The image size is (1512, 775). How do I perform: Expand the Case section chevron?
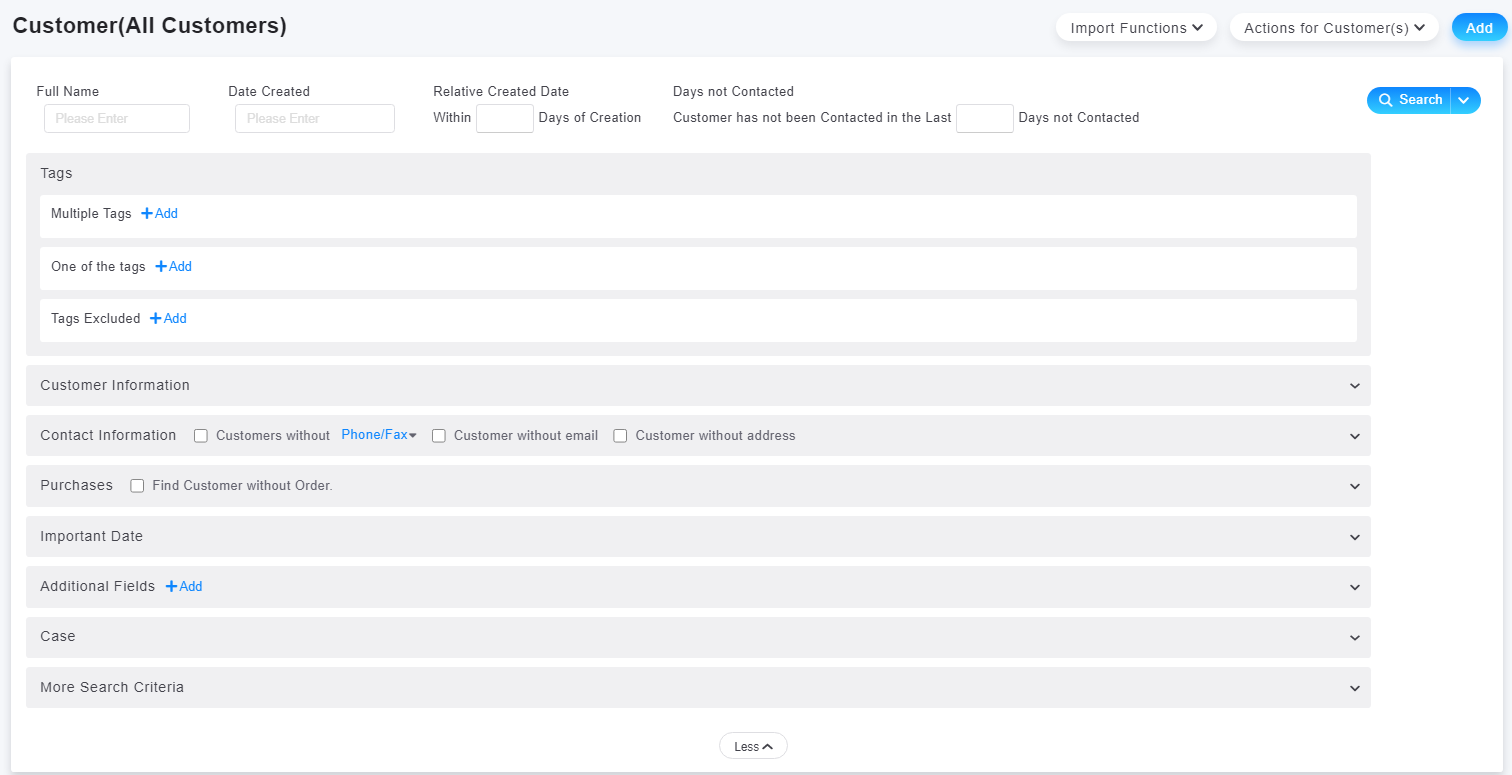click(x=1354, y=637)
